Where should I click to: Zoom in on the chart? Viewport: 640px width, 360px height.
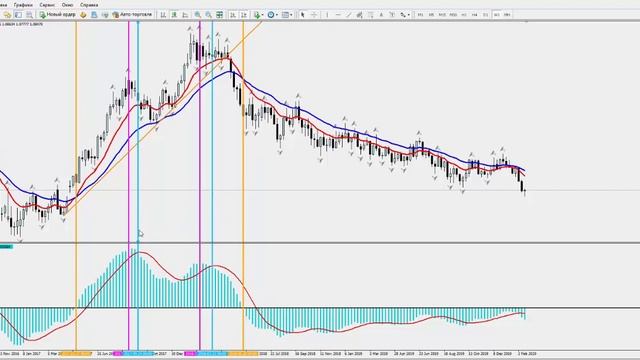click(198, 15)
